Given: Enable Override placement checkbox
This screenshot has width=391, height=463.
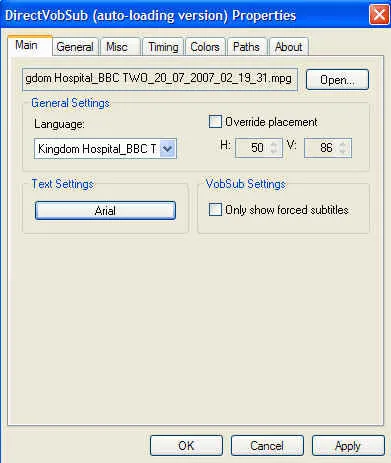Looking at the screenshot, I should tap(215, 122).
